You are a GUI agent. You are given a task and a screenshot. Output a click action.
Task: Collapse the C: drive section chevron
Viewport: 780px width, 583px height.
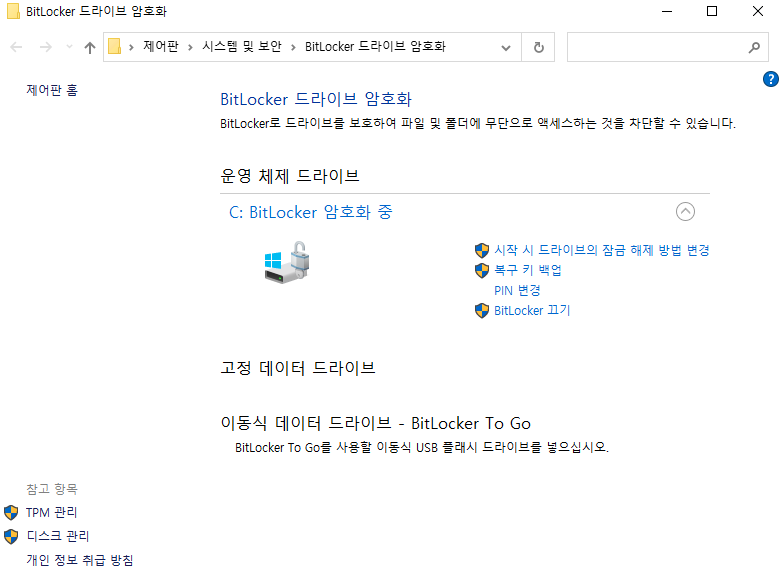[x=685, y=211]
